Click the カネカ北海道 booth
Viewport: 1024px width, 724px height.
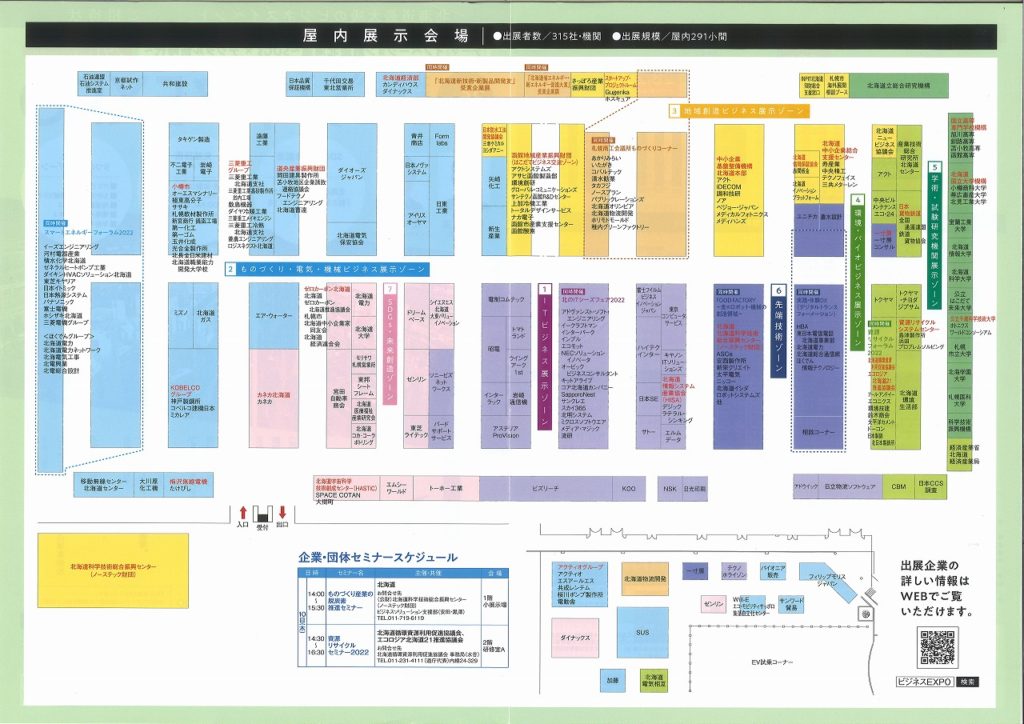click(x=274, y=398)
